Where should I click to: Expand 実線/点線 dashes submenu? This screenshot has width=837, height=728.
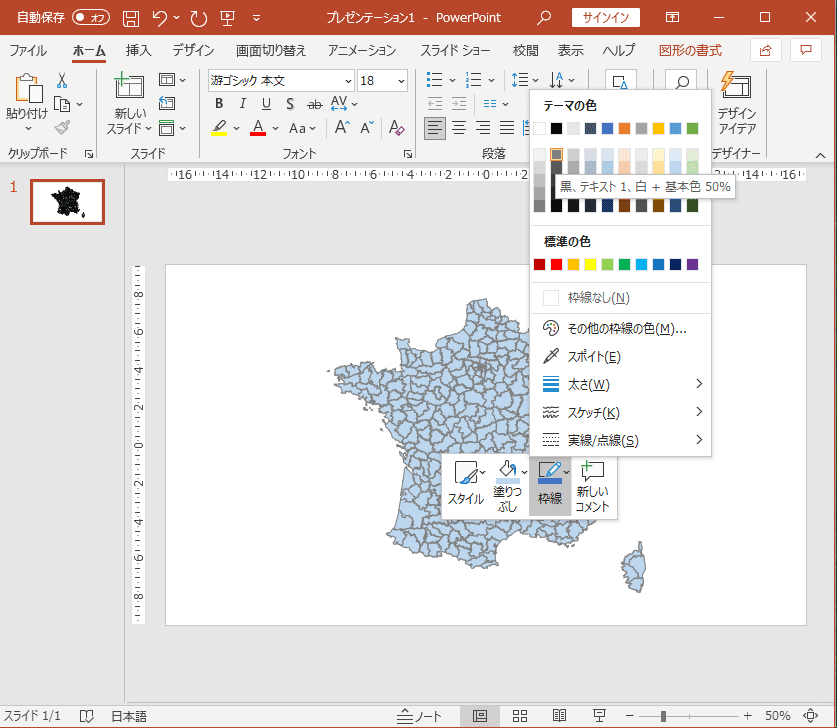pyautogui.click(x=620, y=440)
